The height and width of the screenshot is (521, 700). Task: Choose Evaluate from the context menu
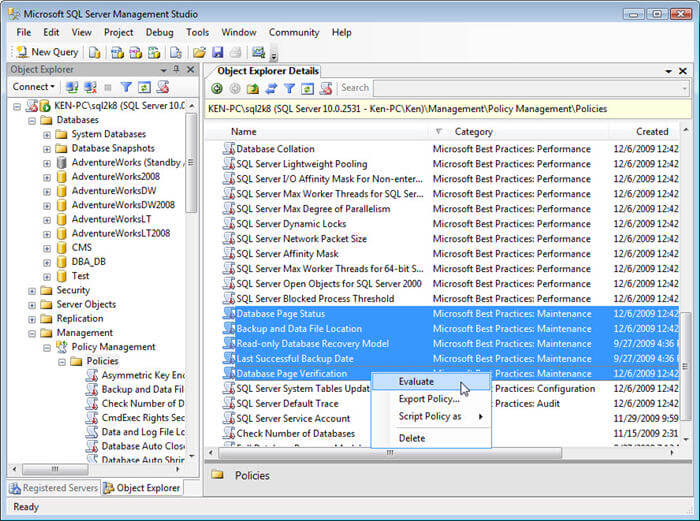(x=416, y=381)
